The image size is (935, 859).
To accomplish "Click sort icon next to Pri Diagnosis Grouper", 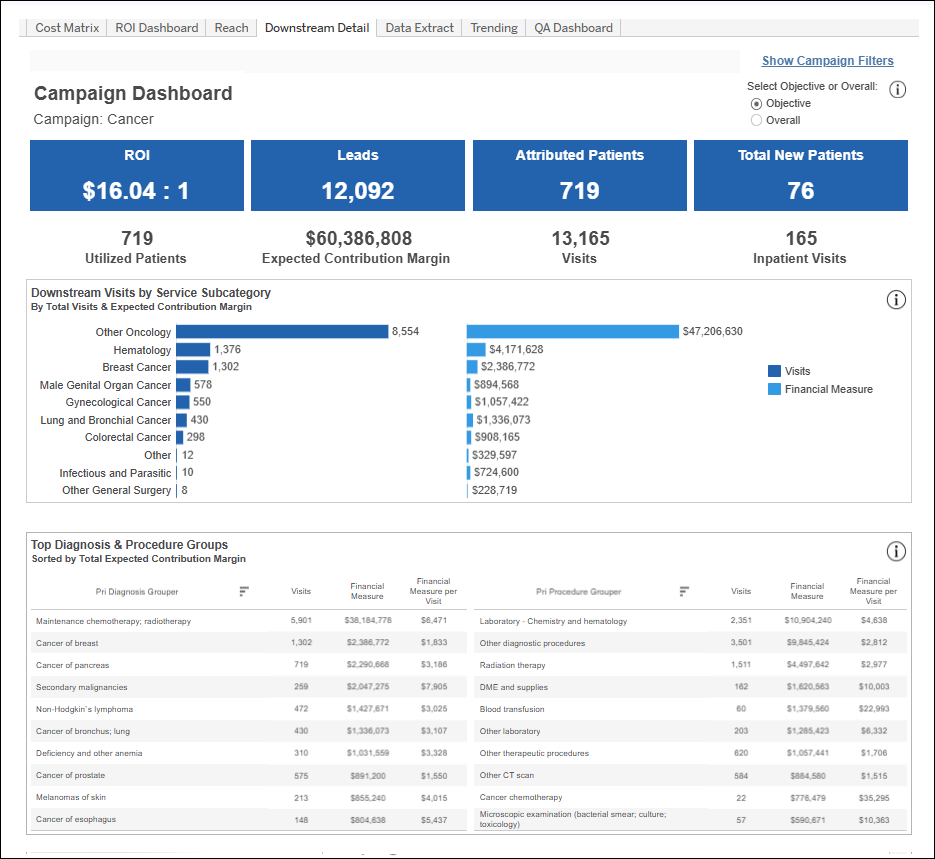I will click(244, 591).
